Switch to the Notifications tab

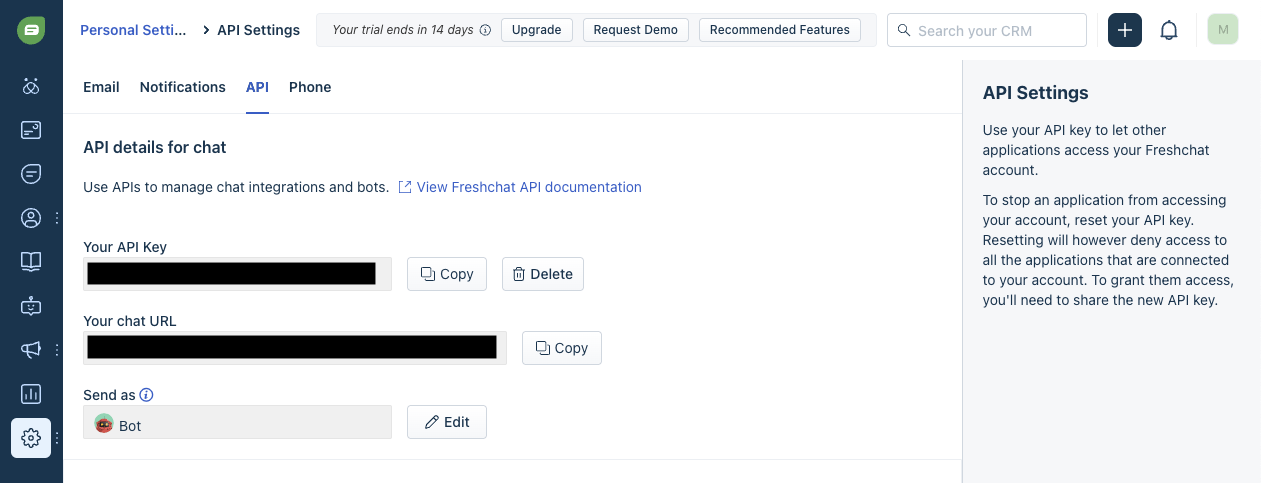point(182,87)
